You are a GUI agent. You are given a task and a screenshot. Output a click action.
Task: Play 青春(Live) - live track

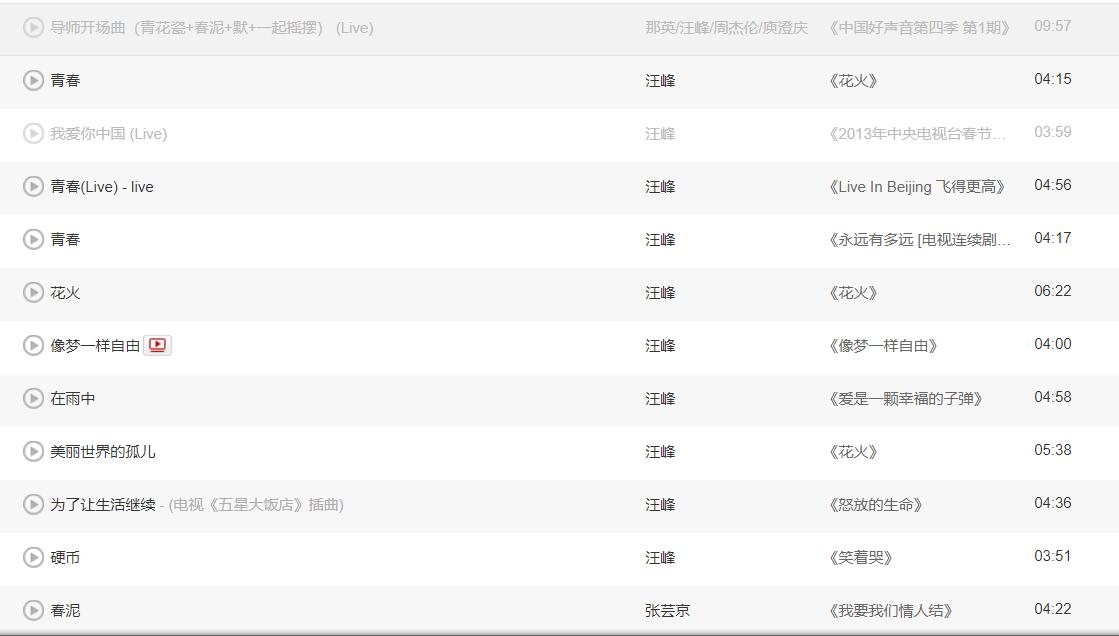click(33, 186)
